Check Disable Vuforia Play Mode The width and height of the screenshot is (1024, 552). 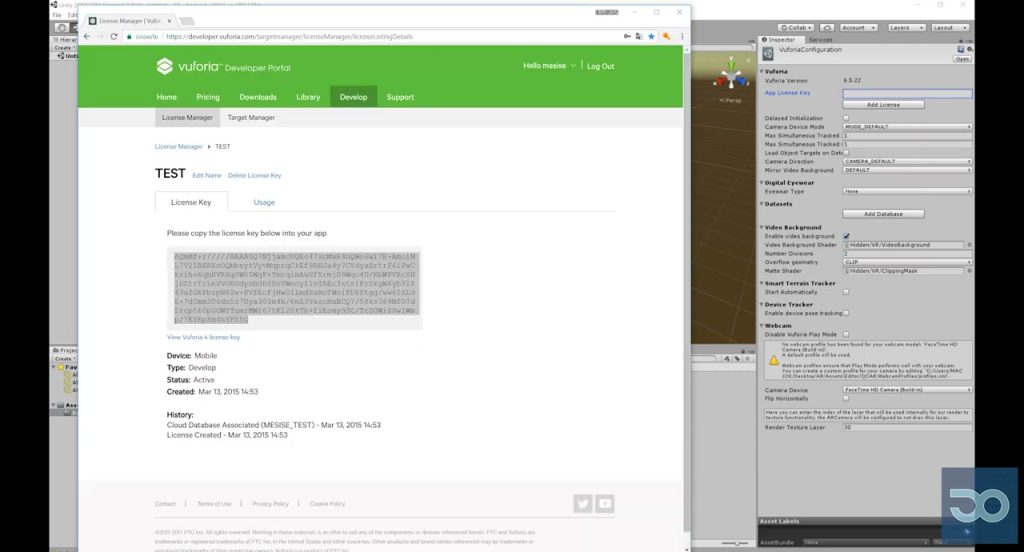(x=846, y=334)
